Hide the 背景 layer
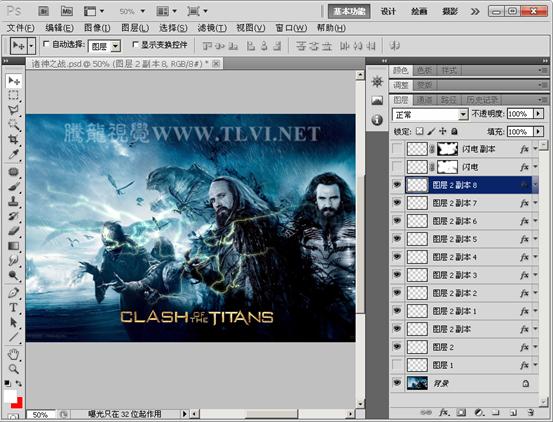This screenshot has width=553, height=422. 397,383
